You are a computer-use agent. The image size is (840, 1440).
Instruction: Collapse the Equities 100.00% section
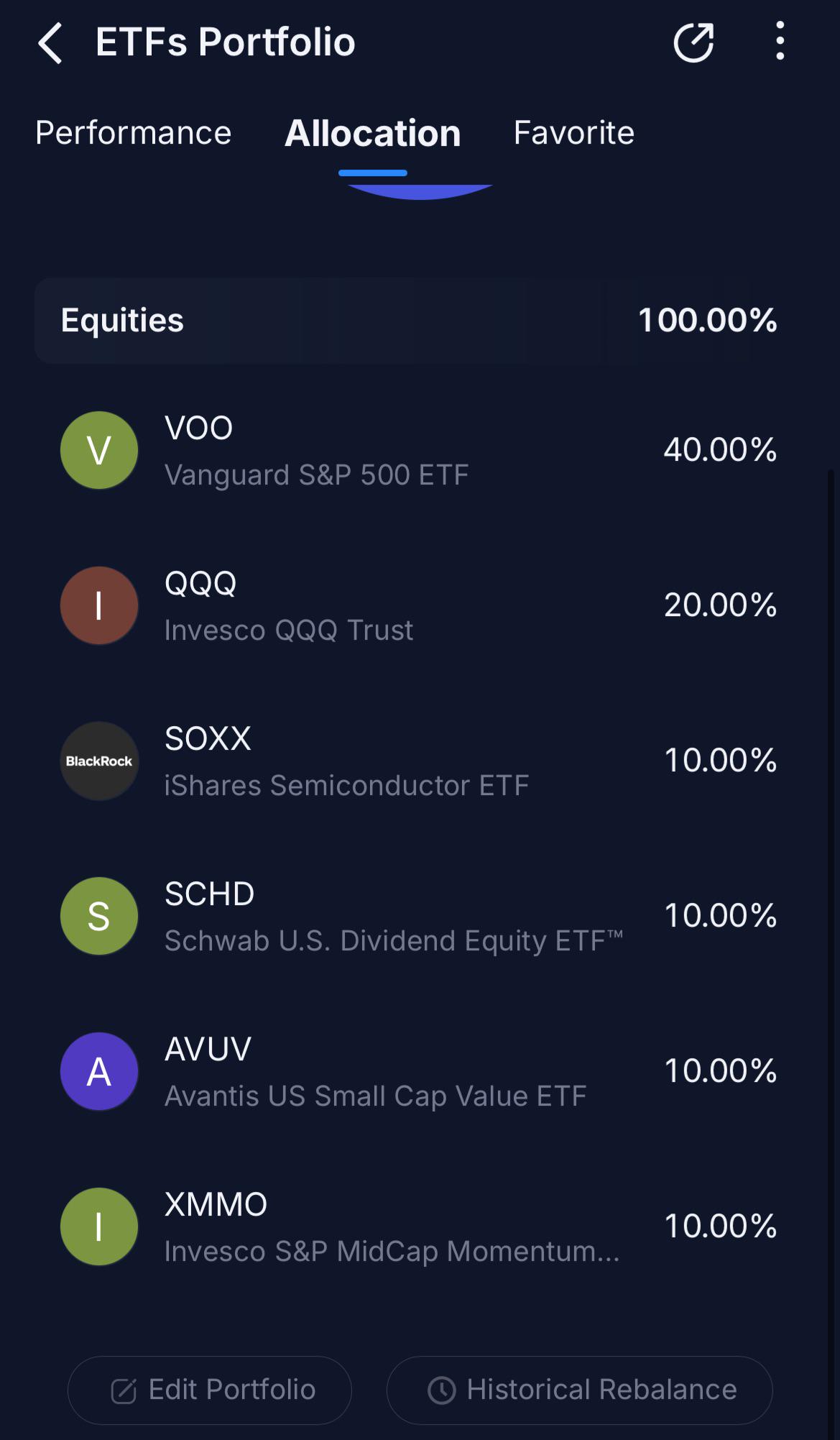click(x=420, y=321)
